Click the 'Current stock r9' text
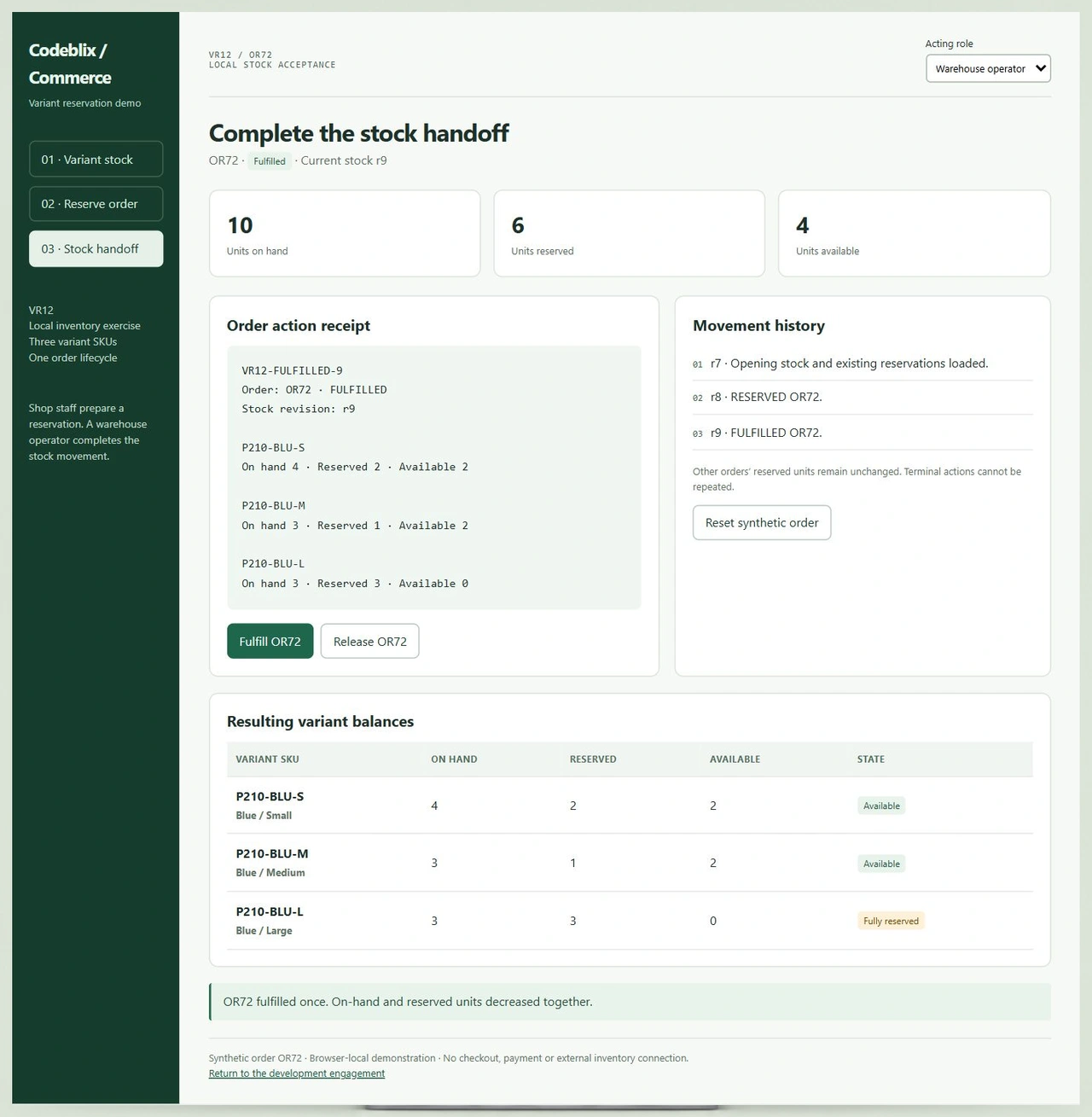The image size is (1092, 1117). pos(344,160)
